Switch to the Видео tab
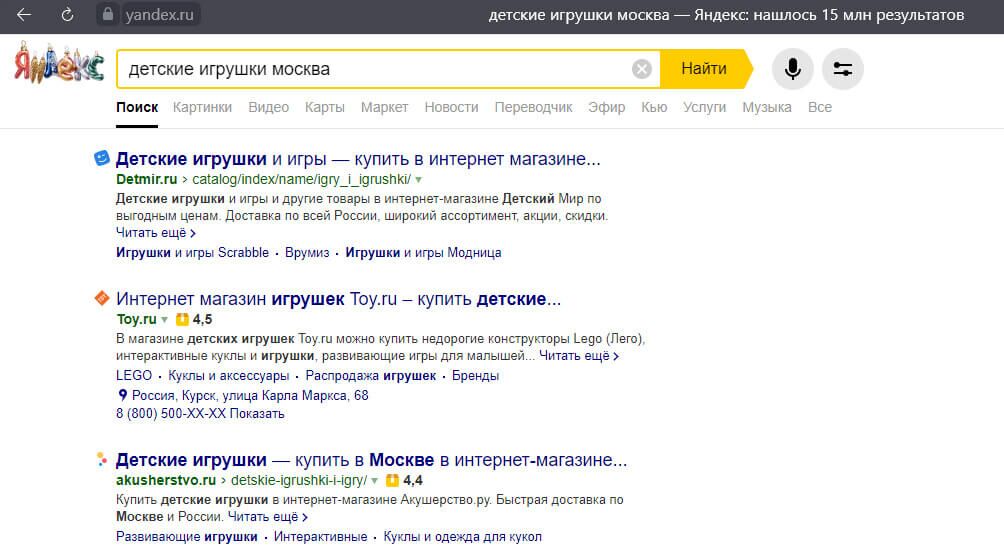This screenshot has height=558, width=1004. pos(268,107)
